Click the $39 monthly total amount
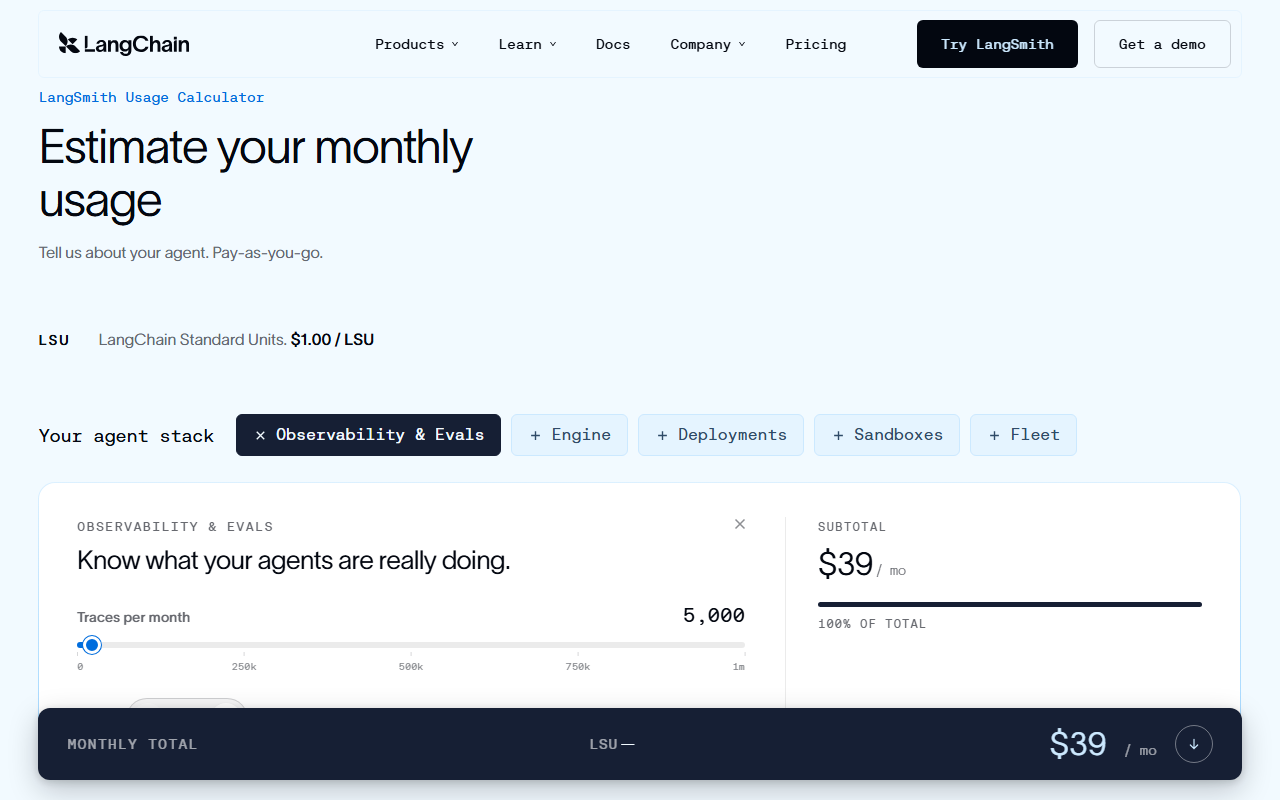 1078,744
